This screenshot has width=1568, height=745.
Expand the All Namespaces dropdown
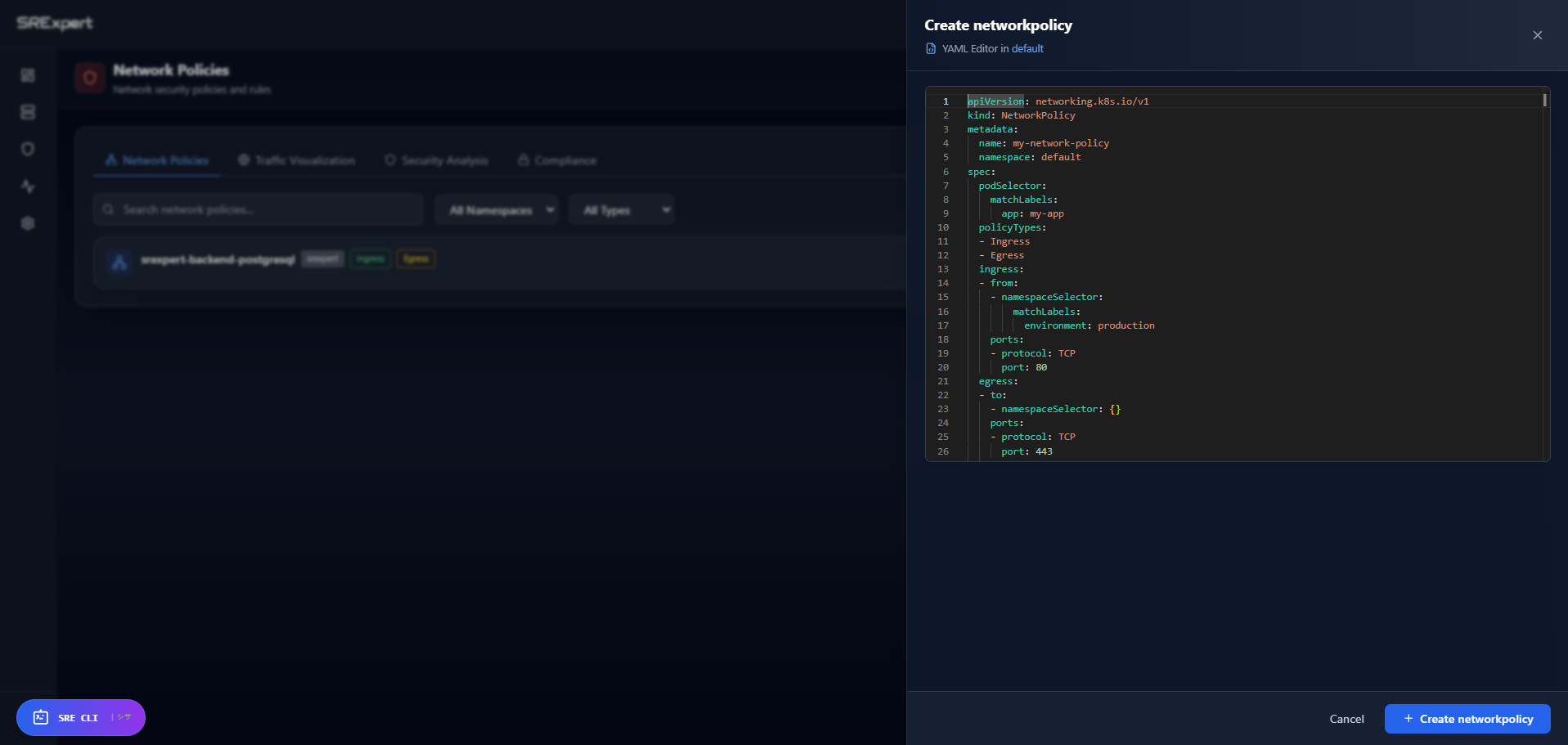point(496,210)
